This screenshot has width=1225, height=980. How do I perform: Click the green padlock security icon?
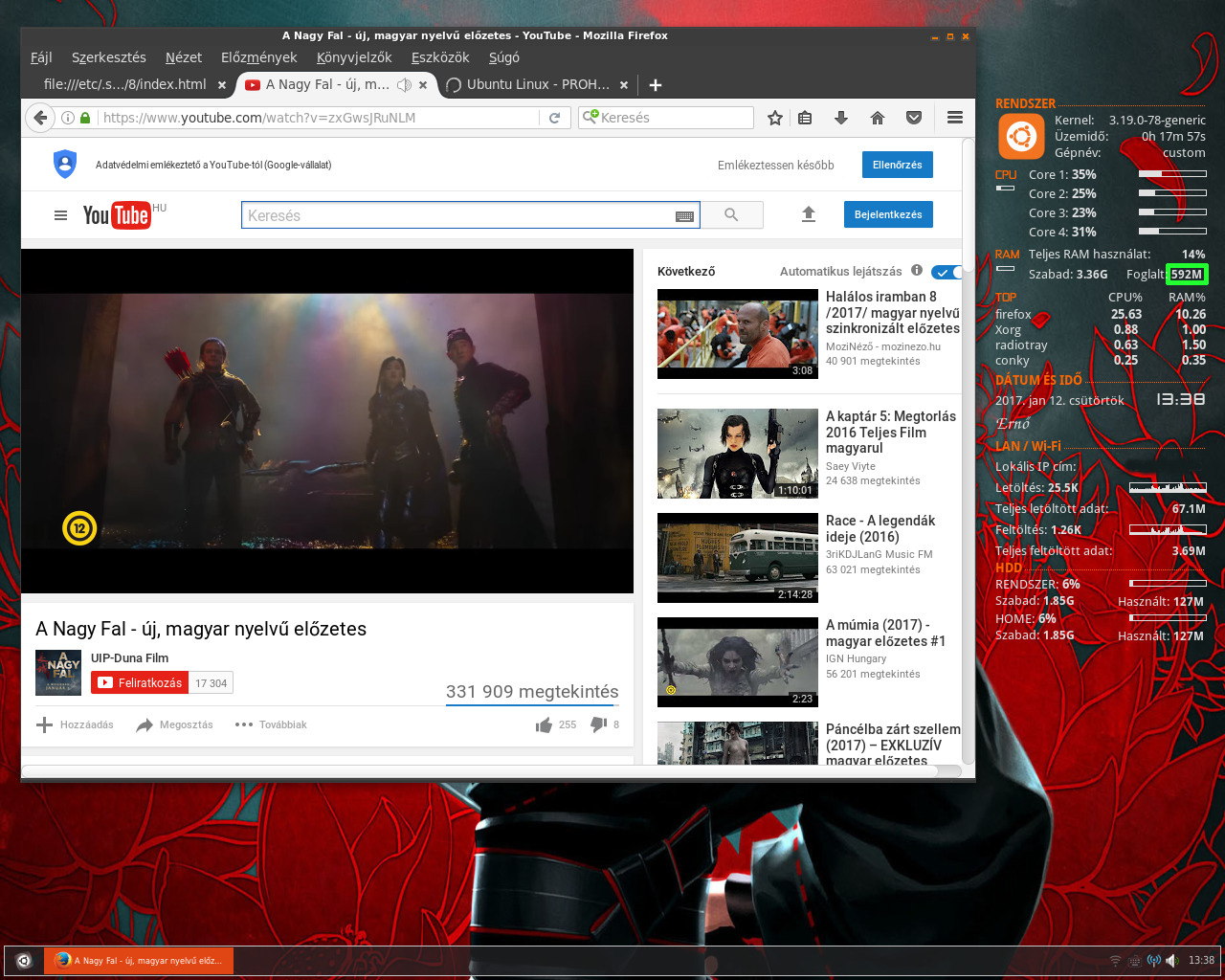[85, 118]
